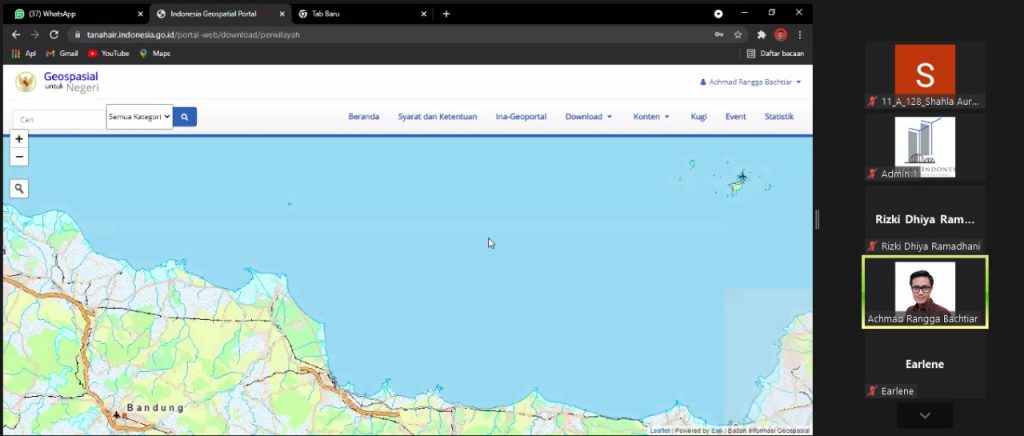
Task: Click the Leaflet attribution link
Action: point(659,431)
